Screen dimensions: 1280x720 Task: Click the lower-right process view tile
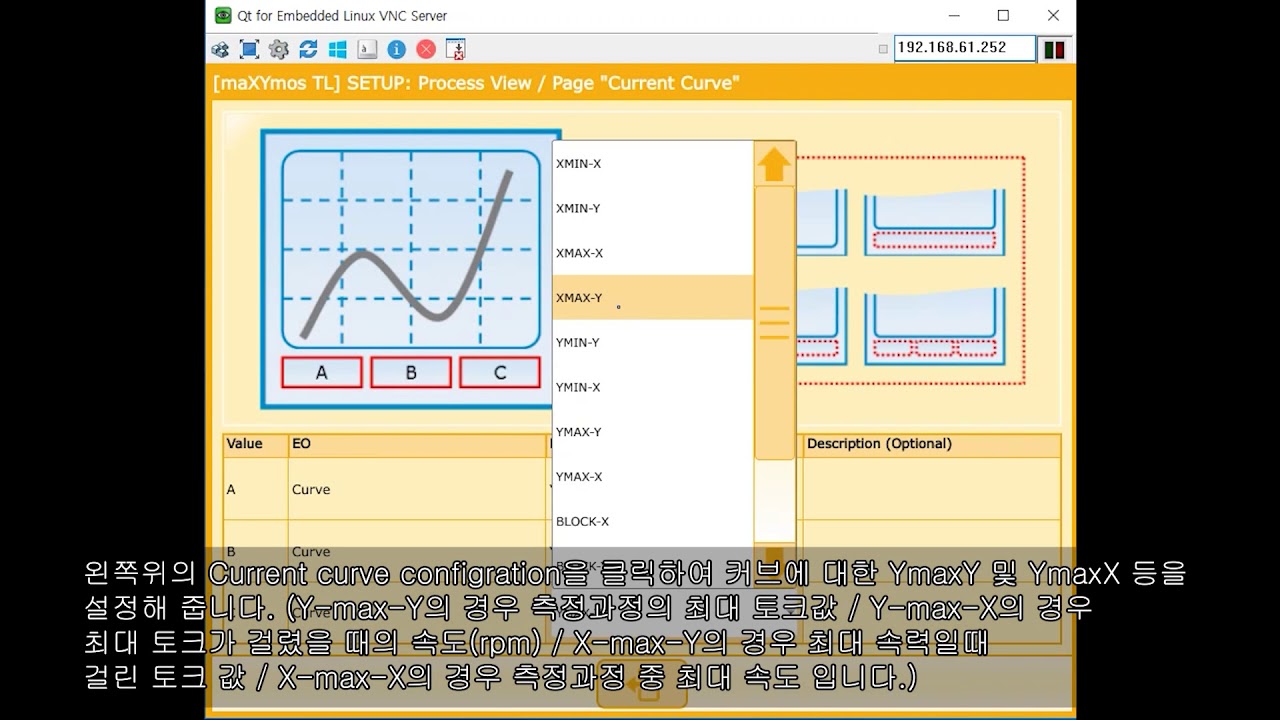pos(934,327)
